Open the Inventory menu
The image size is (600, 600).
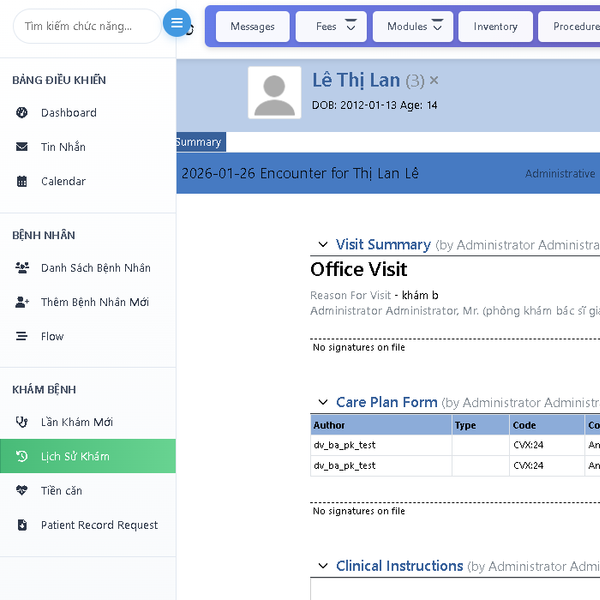click(495, 27)
